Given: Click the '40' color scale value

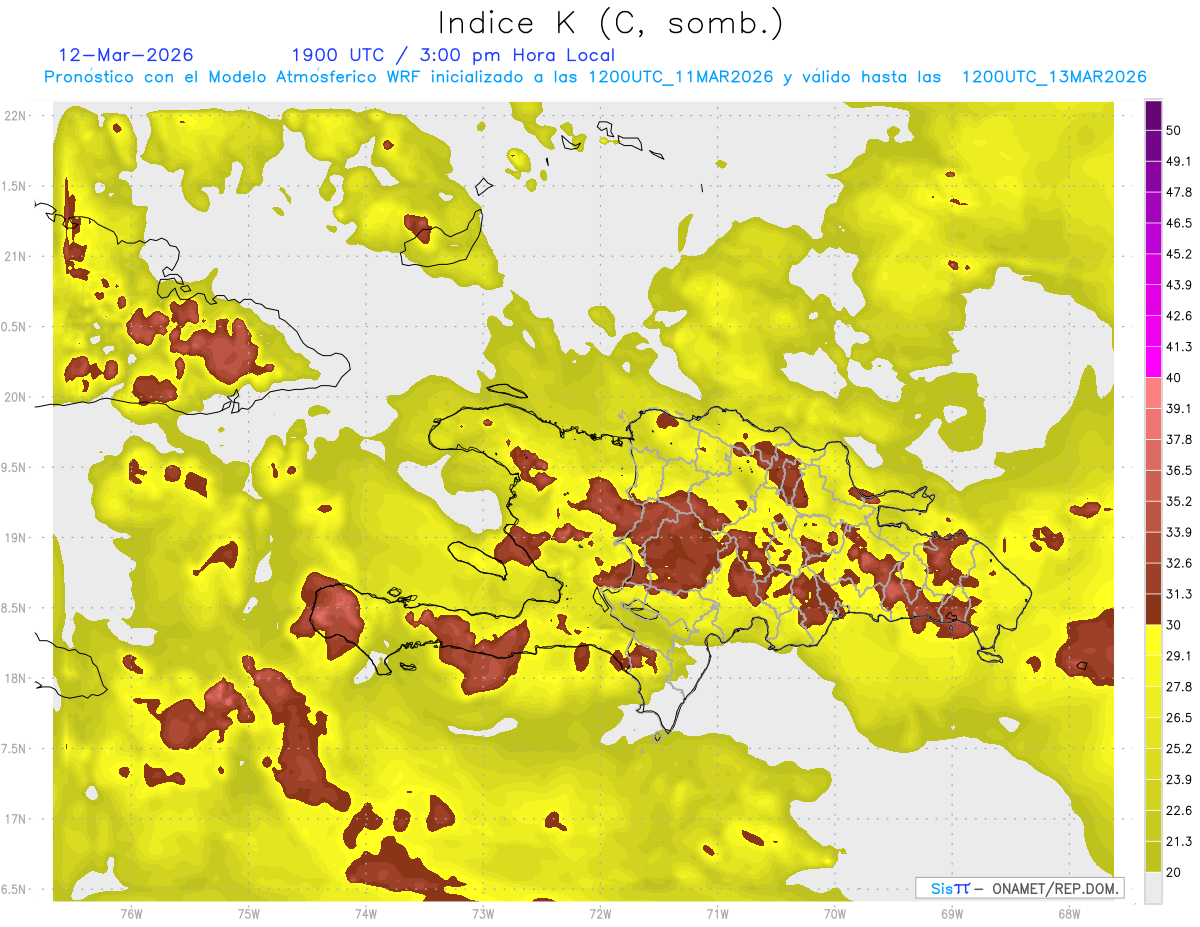Looking at the screenshot, I should 1174,378.
